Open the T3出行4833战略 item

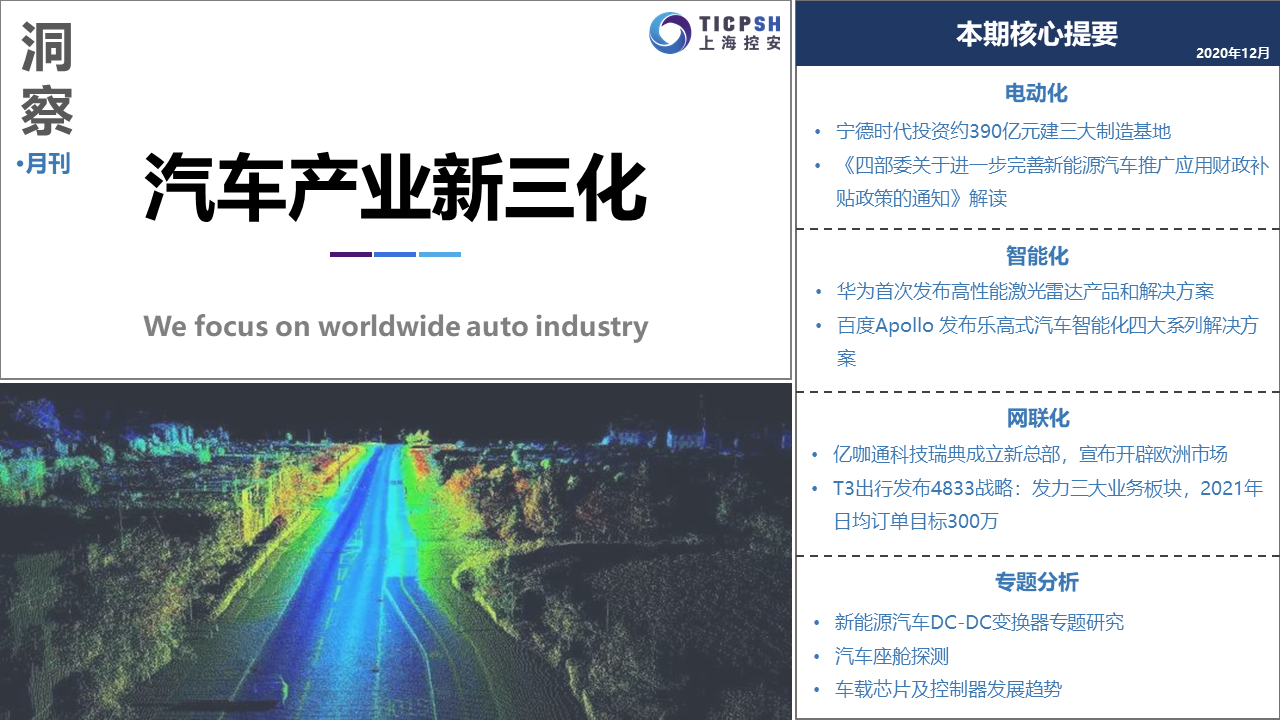coord(1048,489)
